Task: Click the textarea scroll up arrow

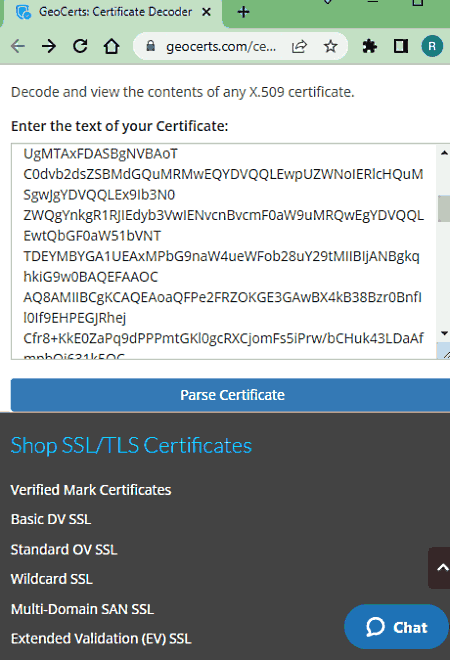Action: (x=444, y=153)
